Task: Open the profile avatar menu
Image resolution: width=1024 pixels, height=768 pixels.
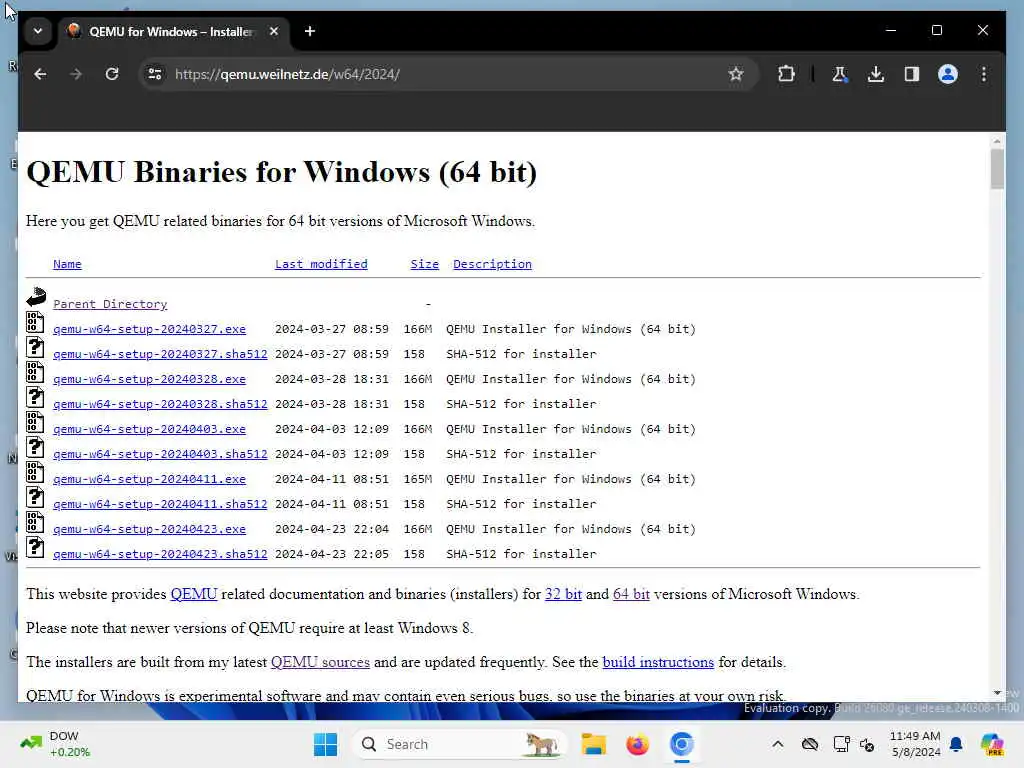Action: [948, 74]
